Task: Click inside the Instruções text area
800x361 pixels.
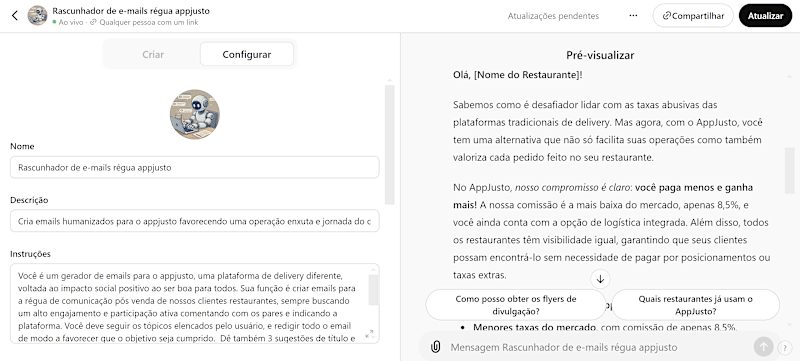Action: pos(189,303)
